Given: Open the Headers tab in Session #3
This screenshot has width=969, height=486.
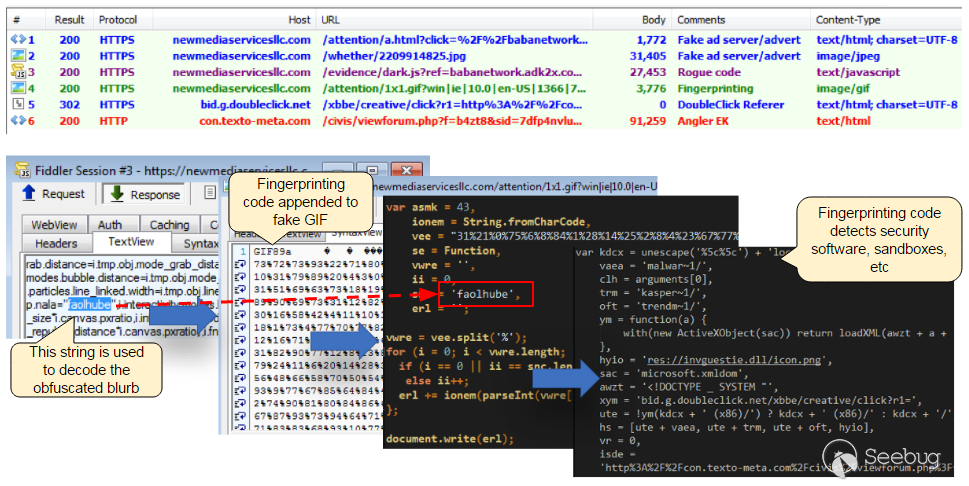Looking at the screenshot, I should tap(56, 243).
